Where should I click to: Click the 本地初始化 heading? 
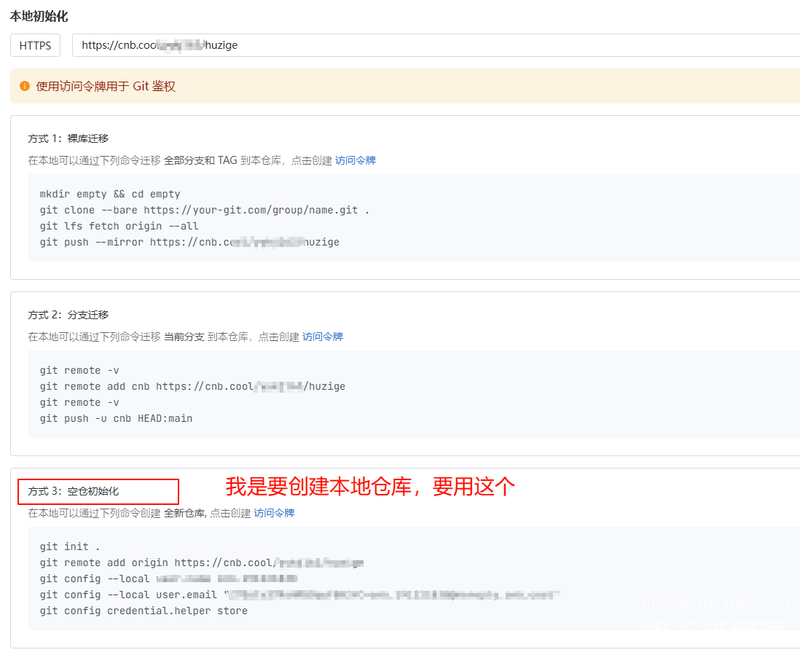[39, 16]
